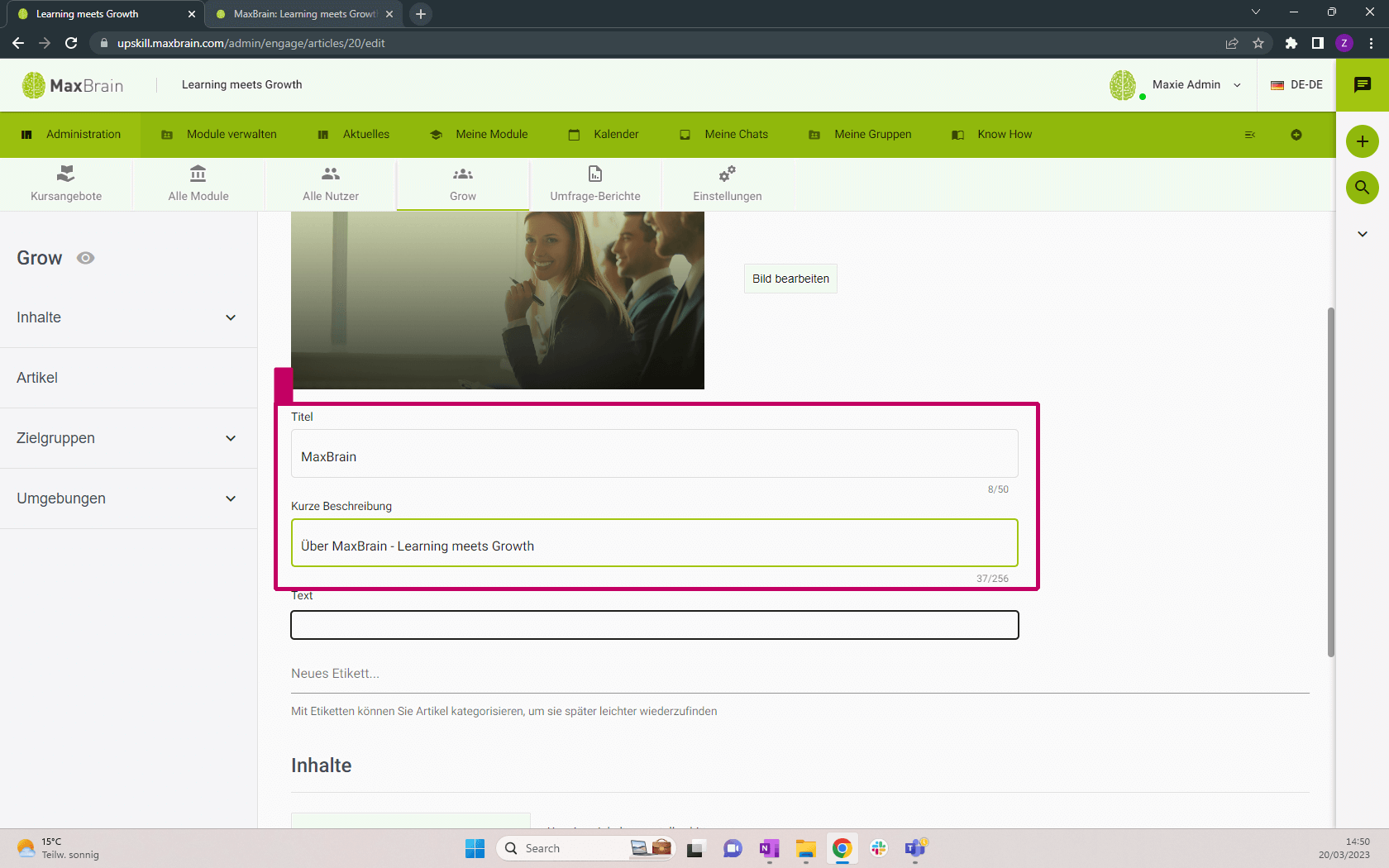Go back in browser history

[x=18, y=43]
